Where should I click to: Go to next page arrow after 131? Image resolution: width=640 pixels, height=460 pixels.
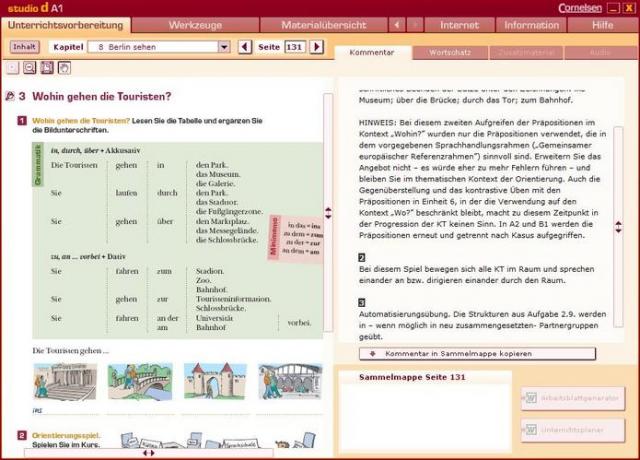click(x=316, y=47)
